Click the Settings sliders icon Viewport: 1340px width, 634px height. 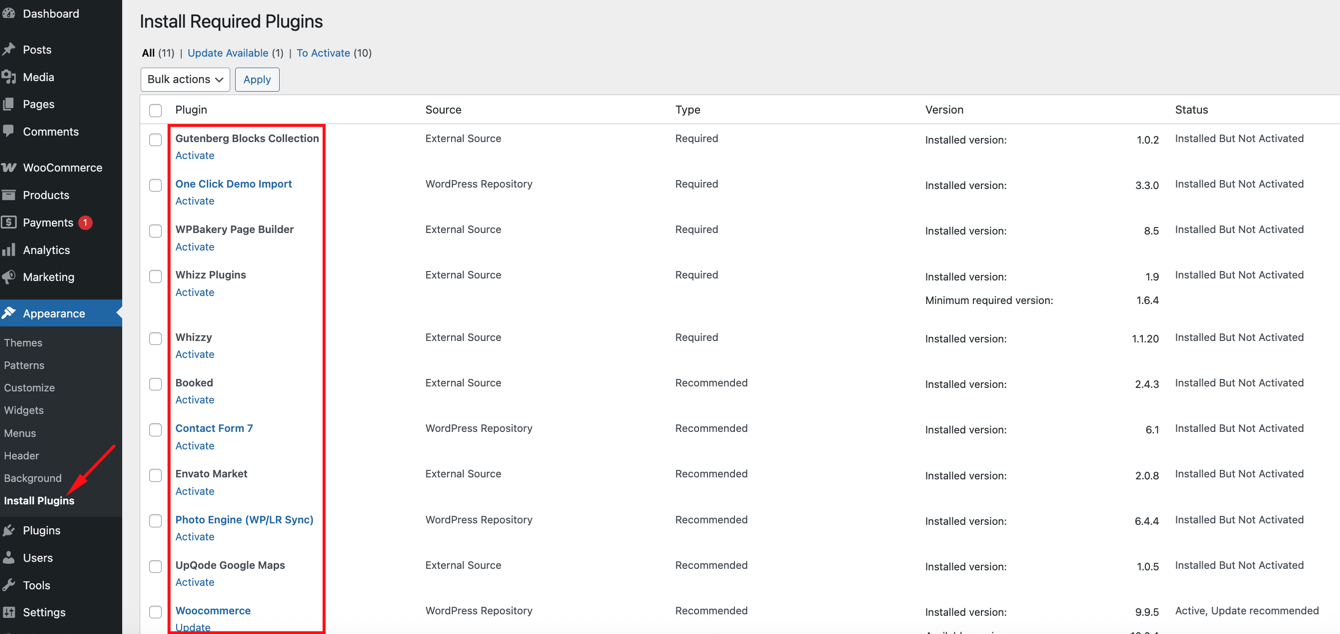[9, 612]
